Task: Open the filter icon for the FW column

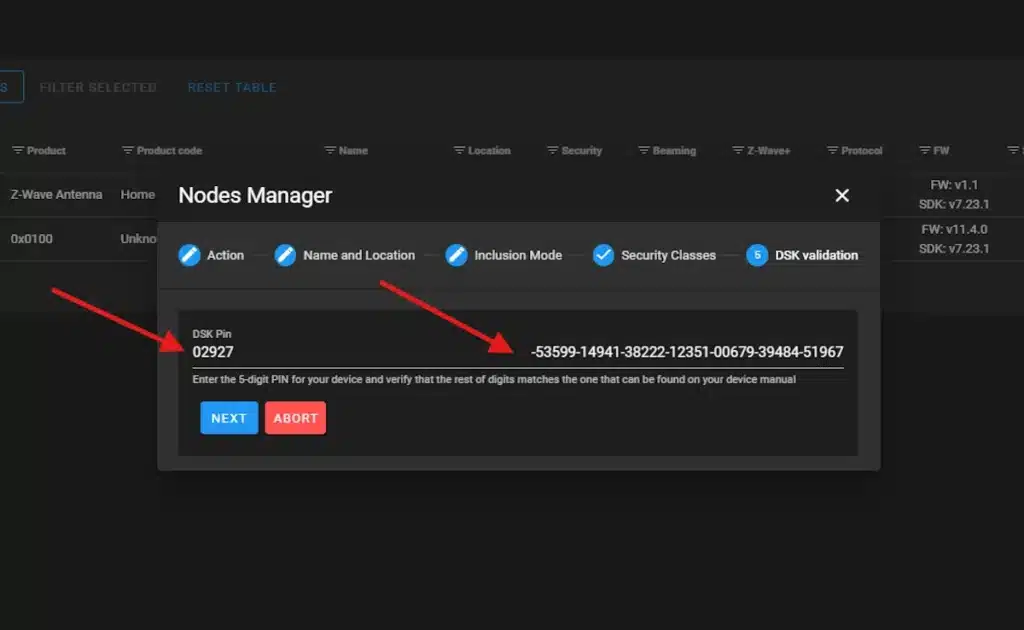Action: click(925, 151)
